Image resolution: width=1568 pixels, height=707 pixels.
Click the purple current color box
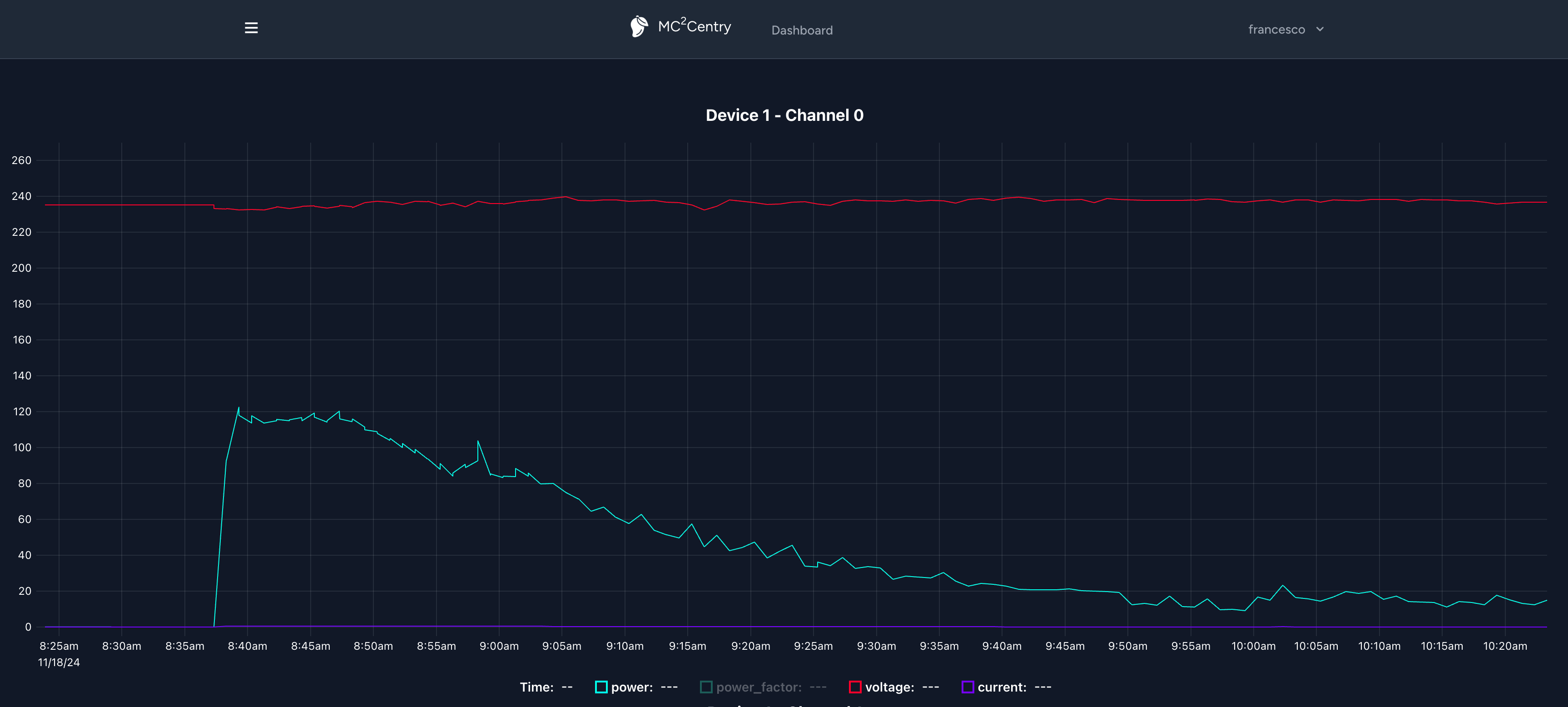(x=967, y=687)
